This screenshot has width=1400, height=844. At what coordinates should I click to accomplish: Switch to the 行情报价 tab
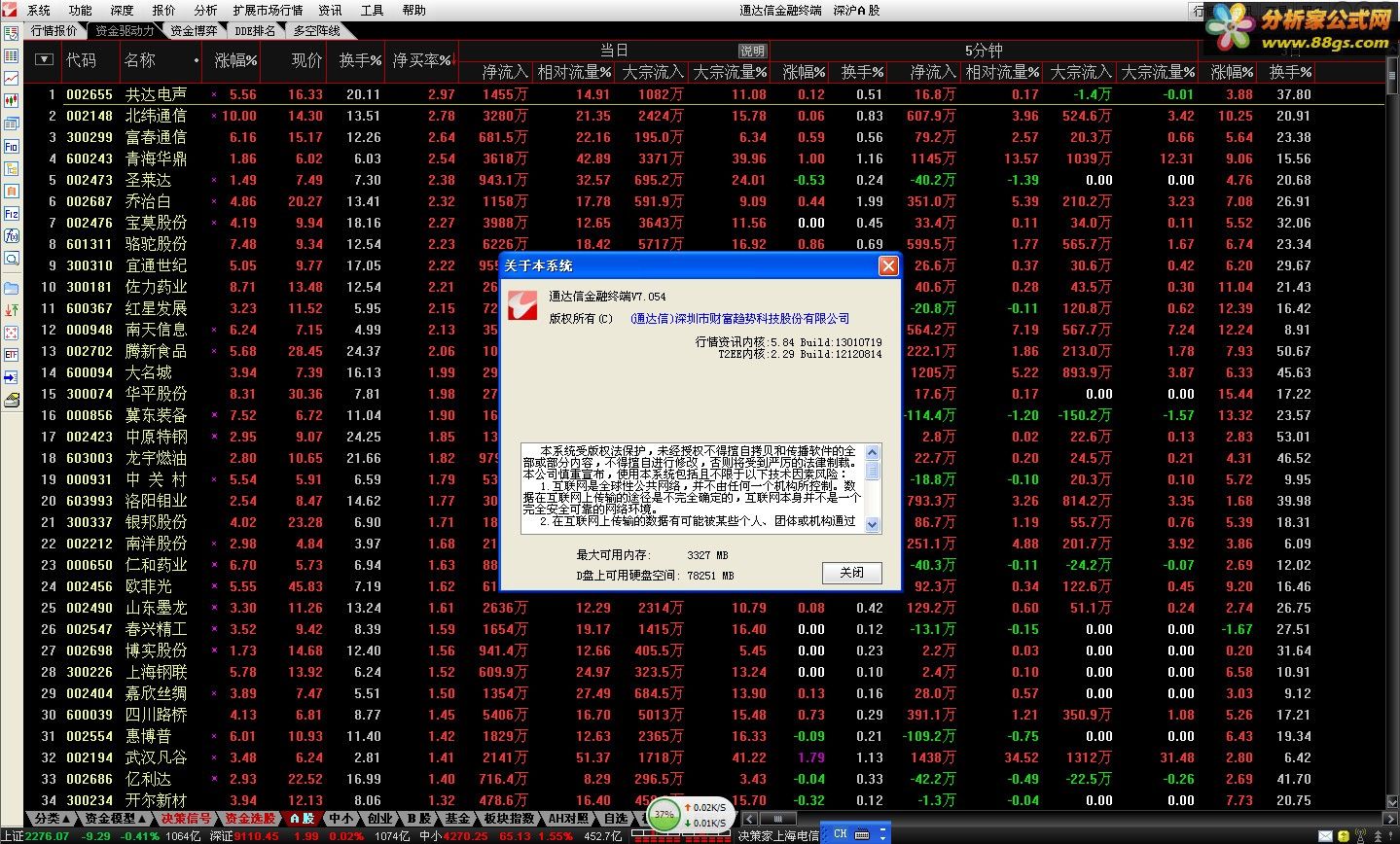pos(54,31)
